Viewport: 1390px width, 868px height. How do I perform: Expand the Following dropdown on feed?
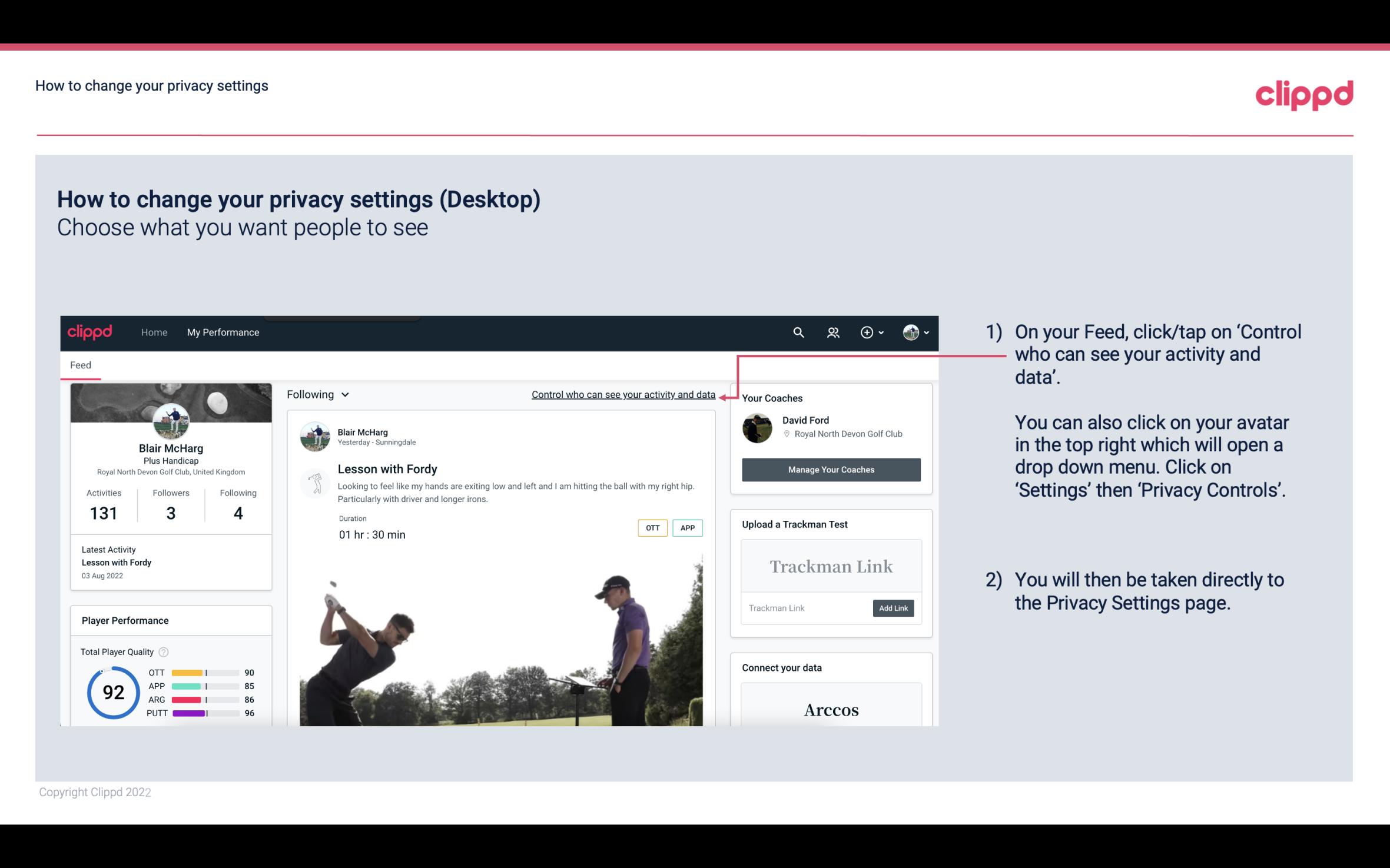317,394
